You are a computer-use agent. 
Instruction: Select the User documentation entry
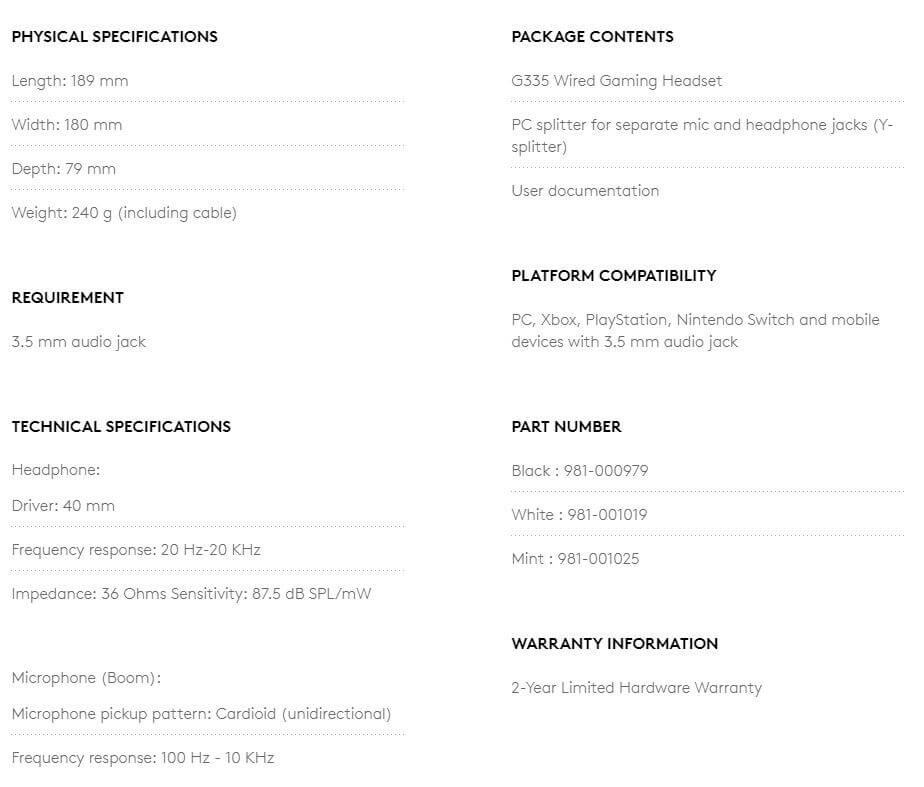coord(585,191)
